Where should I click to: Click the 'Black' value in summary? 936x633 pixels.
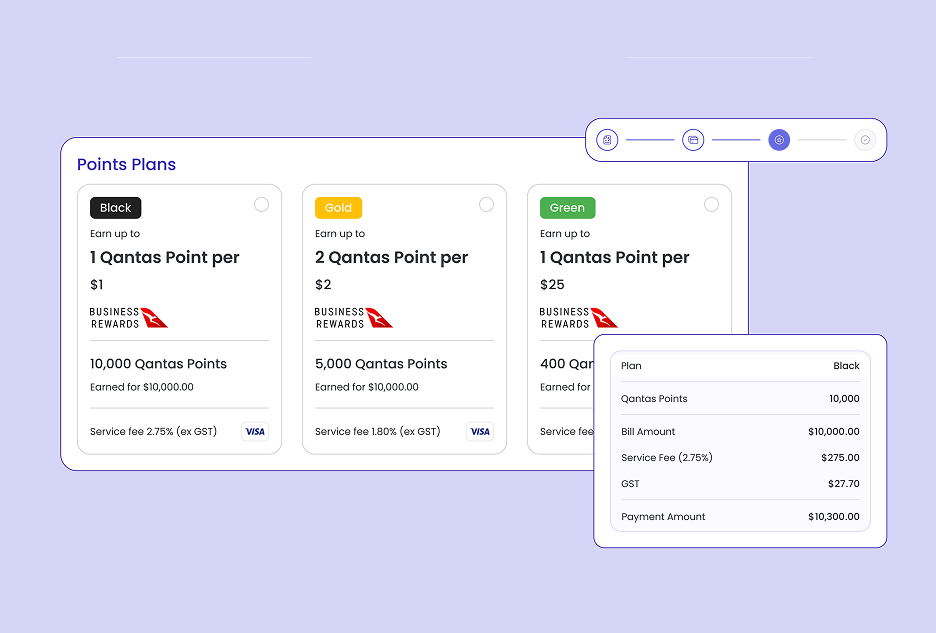(846, 365)
